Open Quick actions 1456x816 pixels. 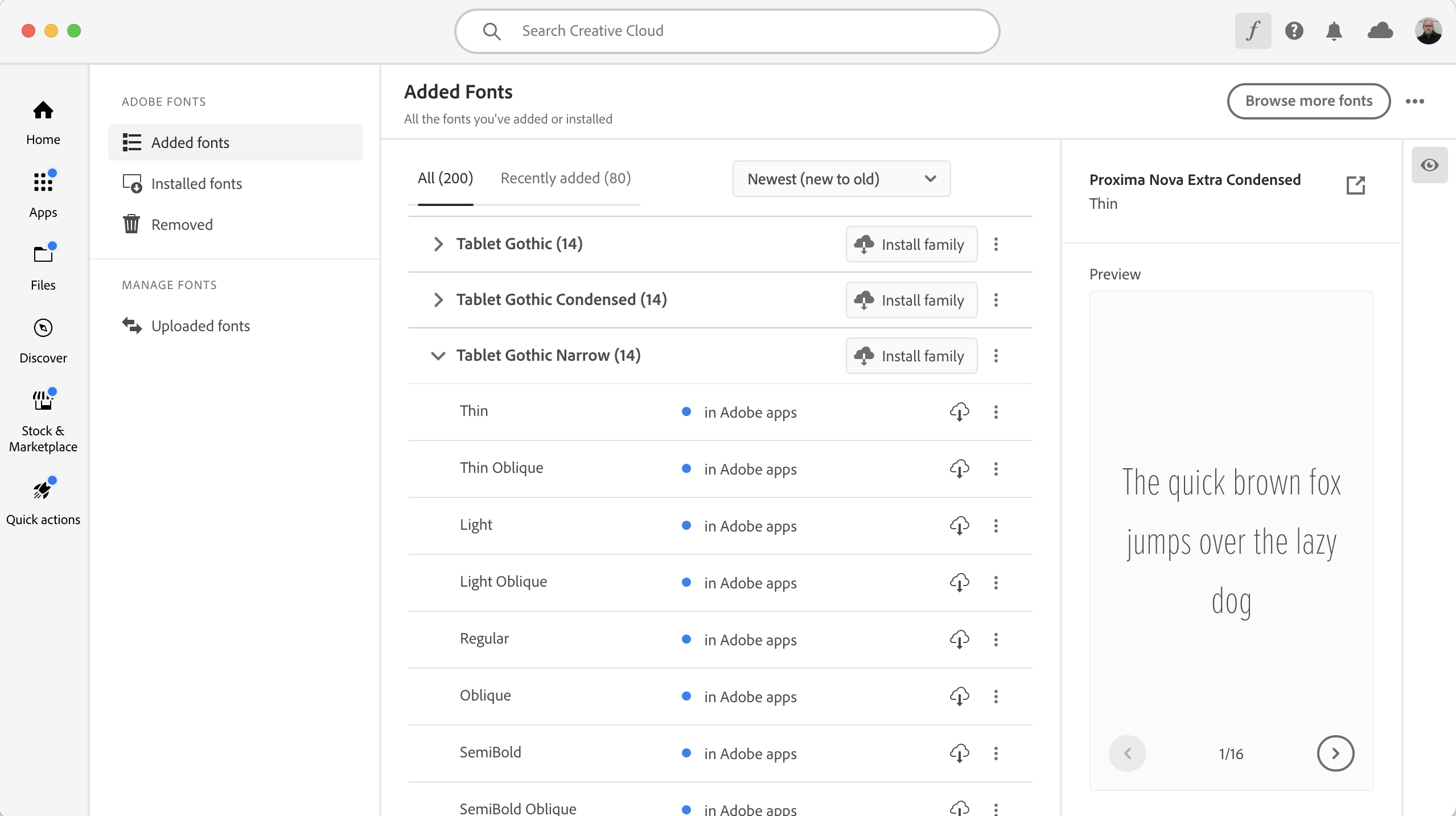coord(43,501)
